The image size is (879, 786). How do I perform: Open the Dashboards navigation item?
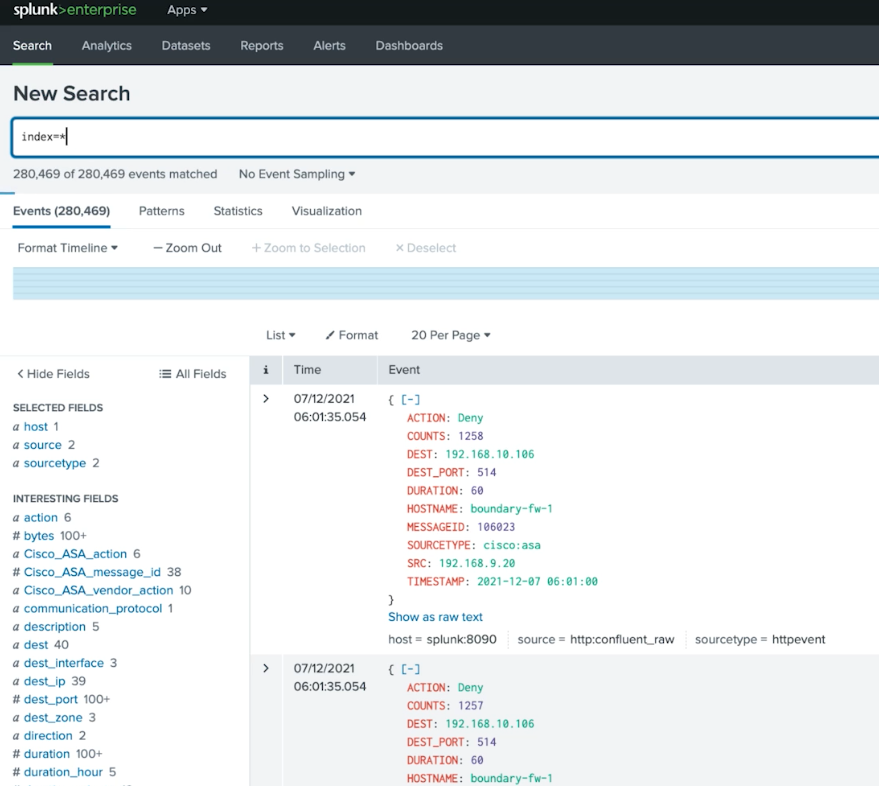409,46
